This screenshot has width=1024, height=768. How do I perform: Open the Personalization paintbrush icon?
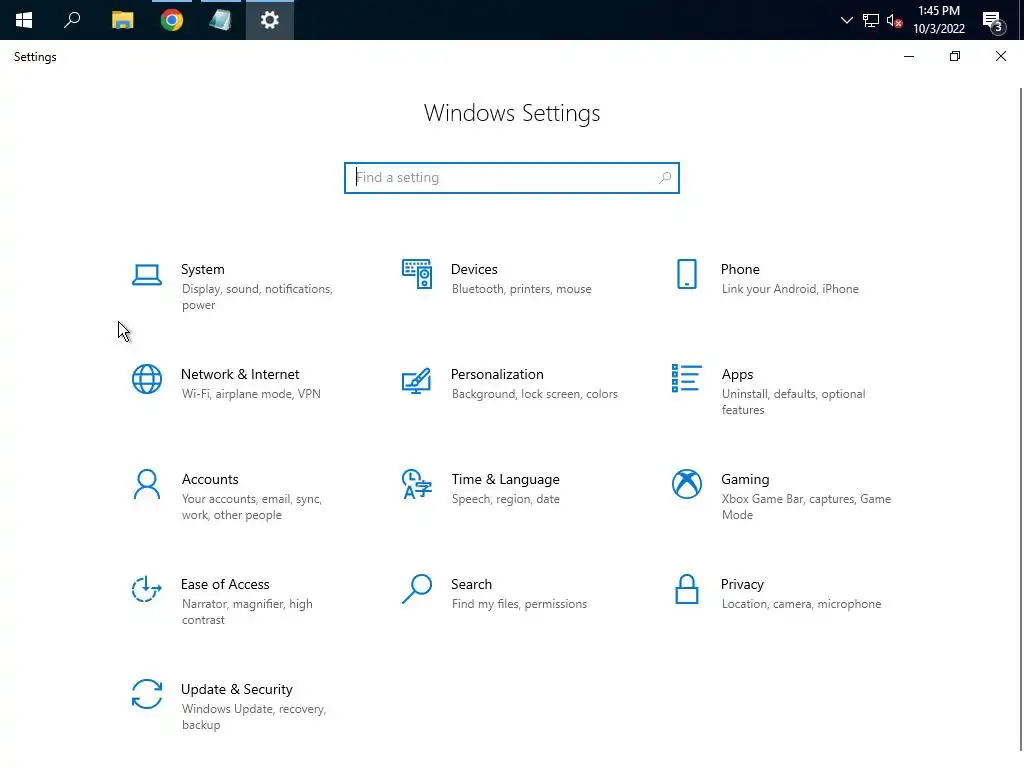pos(417,380)
